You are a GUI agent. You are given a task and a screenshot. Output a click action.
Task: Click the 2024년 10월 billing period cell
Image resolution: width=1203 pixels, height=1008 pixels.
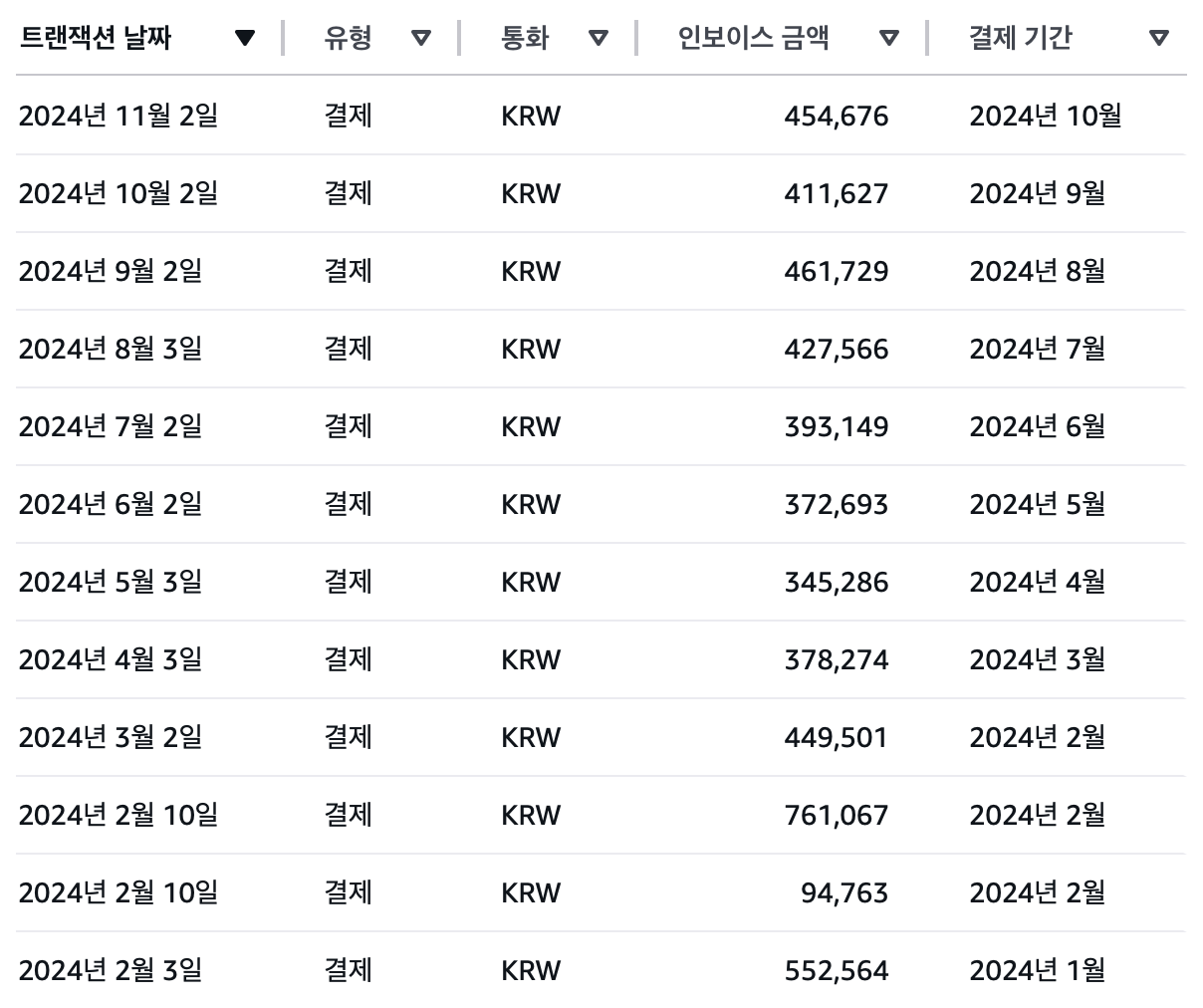pos(1045,117)
